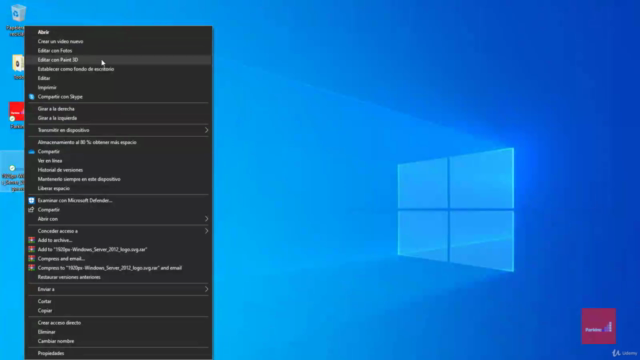Image resolution: width=640 pixels, height=360 pixels.
Task: Select Compress to rar and email
Action: 118,268
